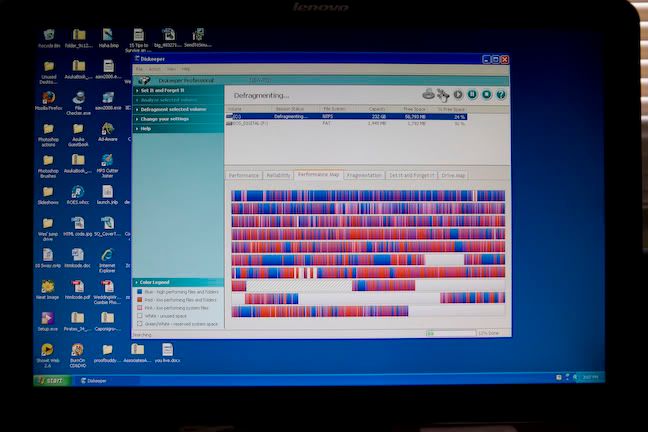Select the Performance Map tab
Viewport: 648px width, 432px height.
coord(318,174)
